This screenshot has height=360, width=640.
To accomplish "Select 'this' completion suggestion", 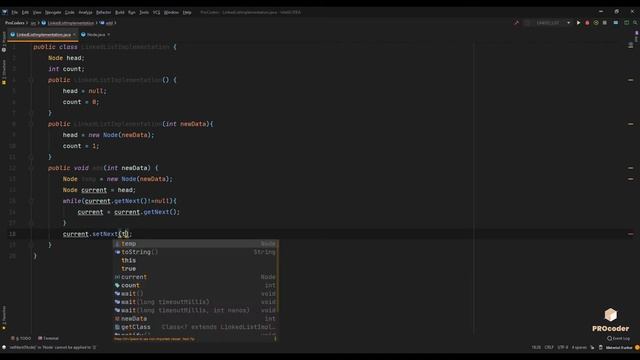I will 196,260.
